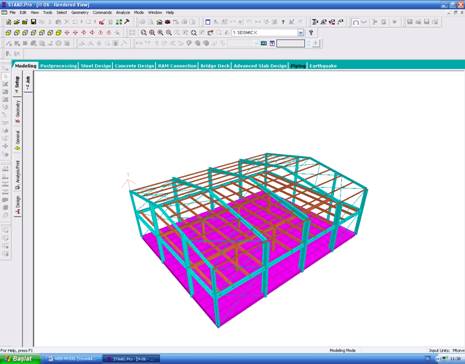Open a file with the folder icon
Image resolution: width=465 pixels, height=364 pixels.
(17, 22)
